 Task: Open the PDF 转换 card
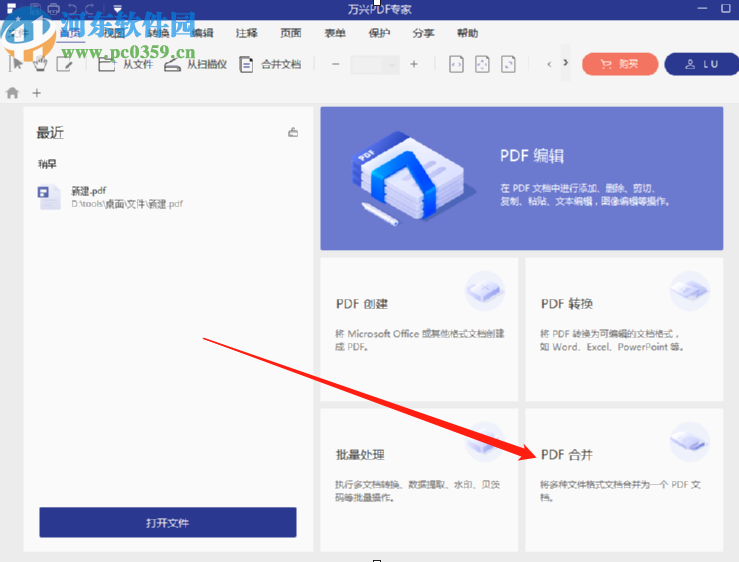(x=624, y=329)
